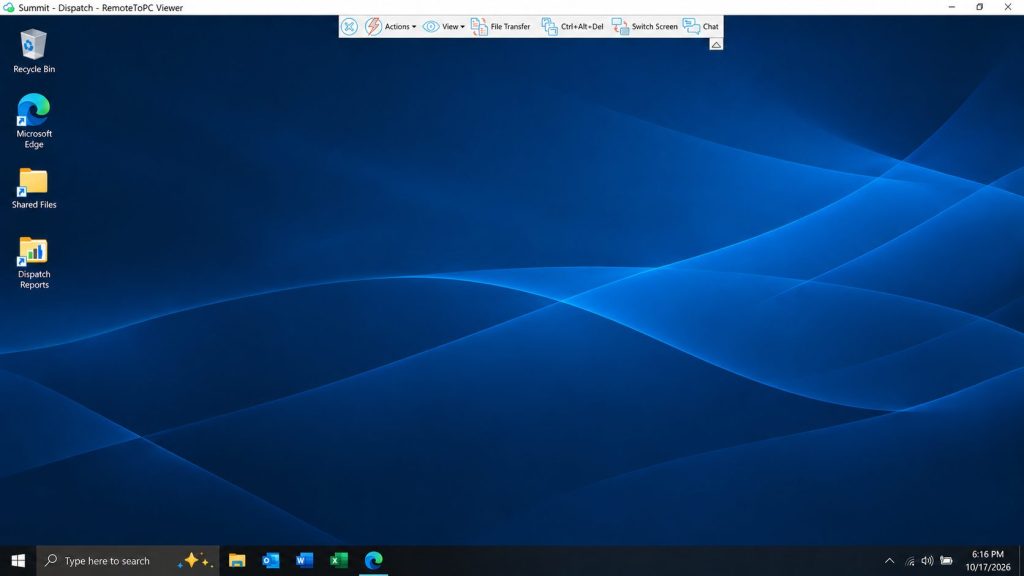Open the volume tray icon
This screenshot has width=1024, height=576.
coord(927,560)
